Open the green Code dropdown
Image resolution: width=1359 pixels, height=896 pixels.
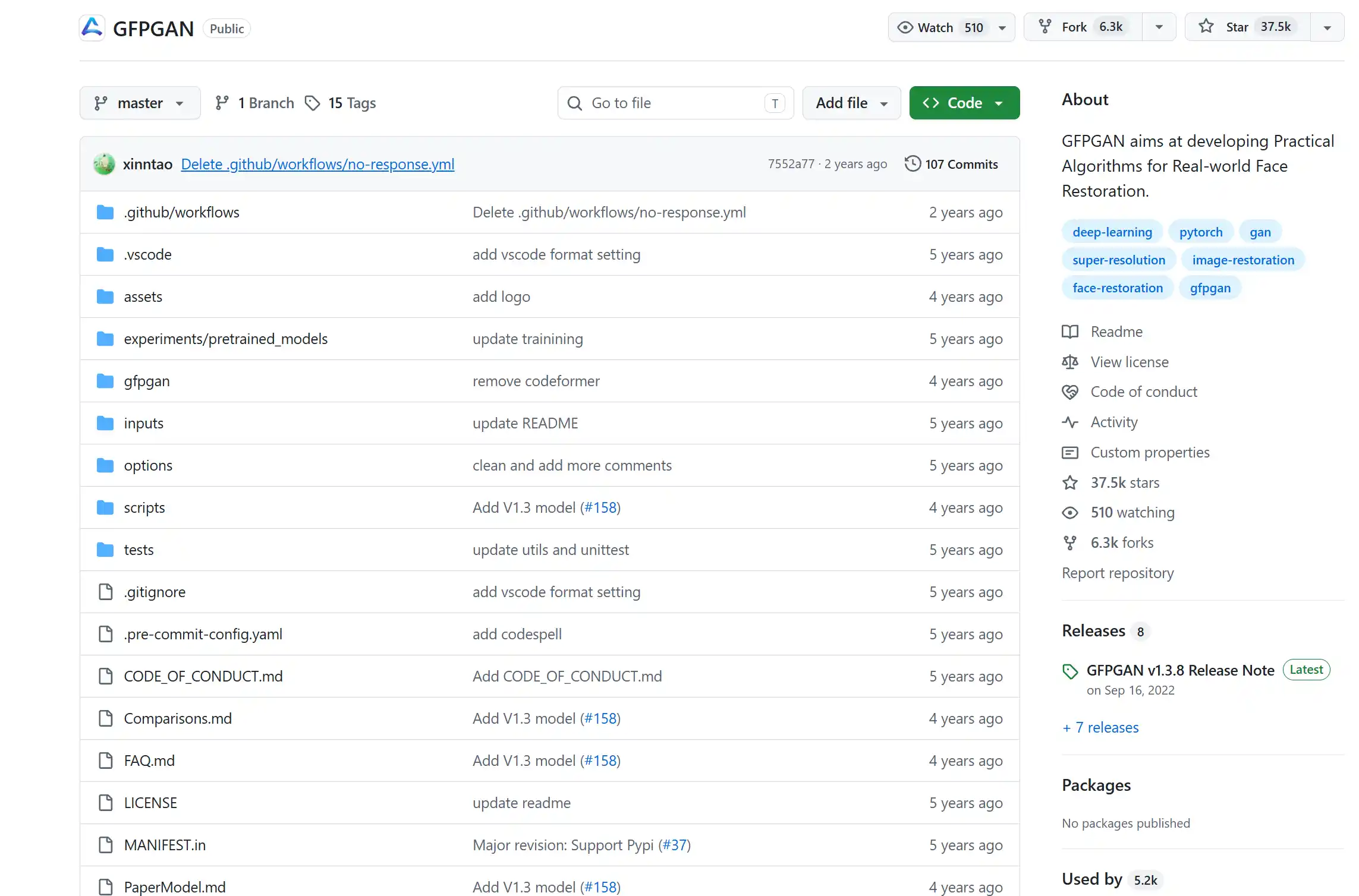click(964, 103)
